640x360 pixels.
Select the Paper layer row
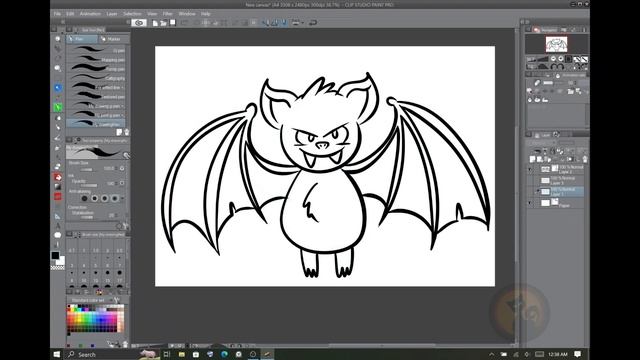[x=557, y=202]
